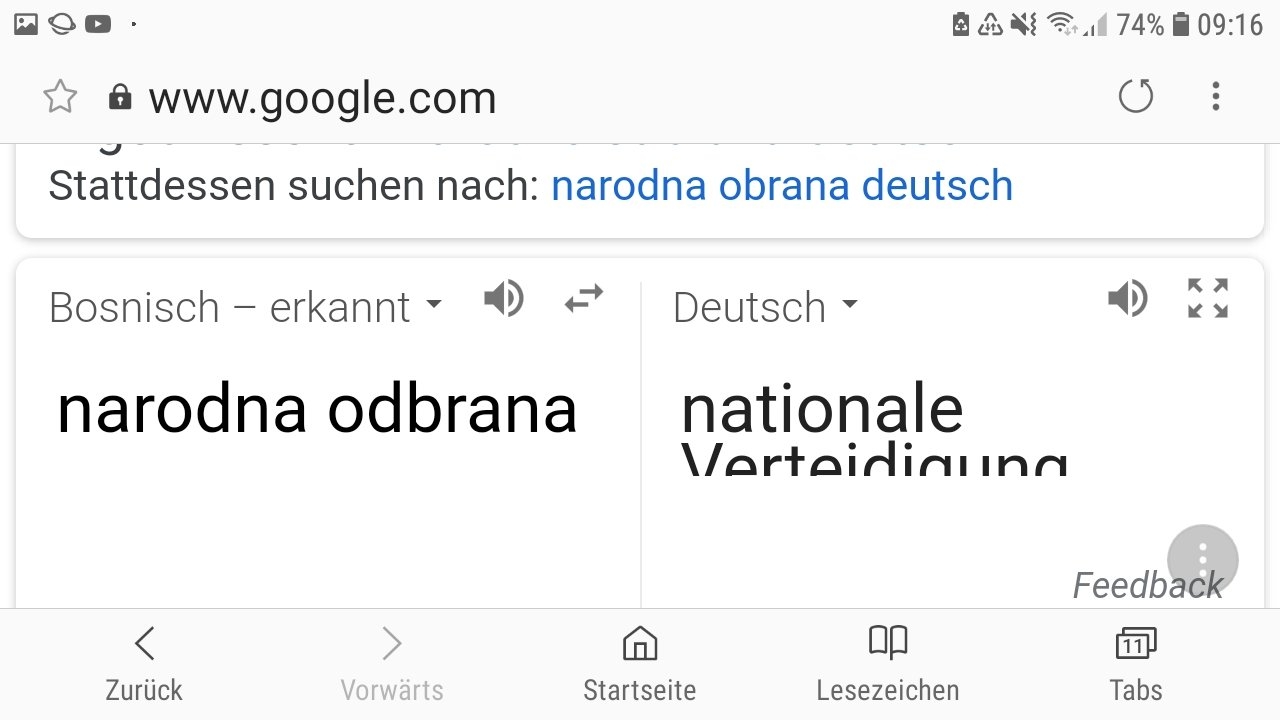Tap the floating three-dot button

click(x=1202, y=559)
